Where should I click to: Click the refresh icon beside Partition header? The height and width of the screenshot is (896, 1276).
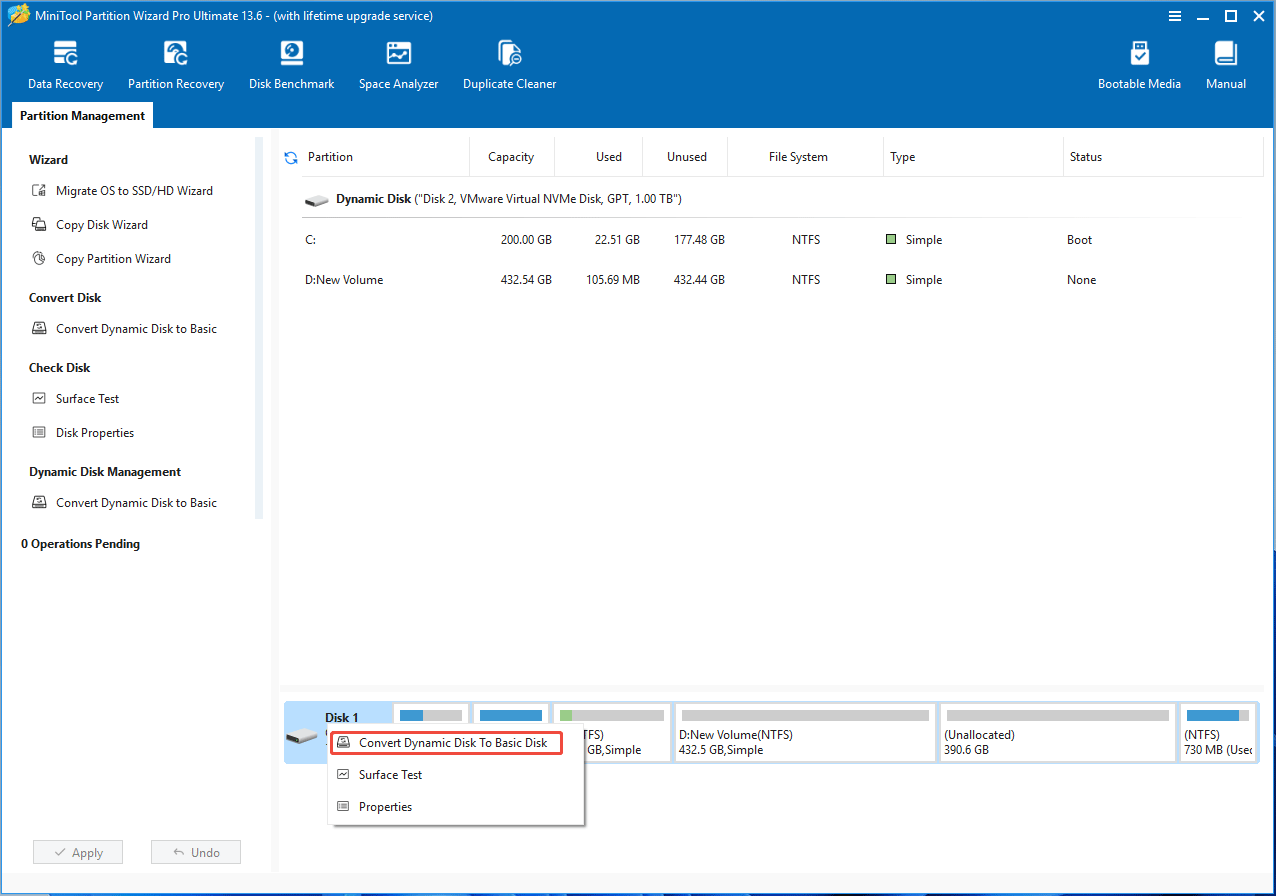[291, 158]
